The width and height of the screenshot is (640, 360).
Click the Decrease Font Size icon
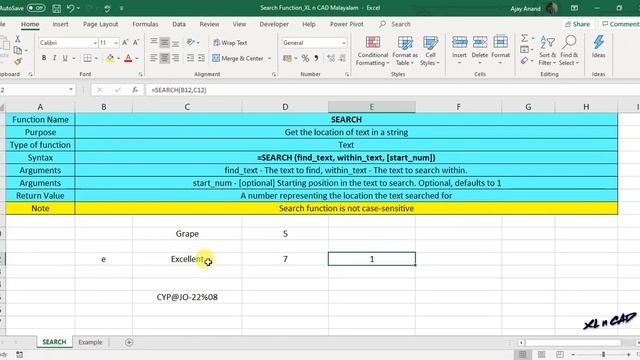pyautogui.click(x=136, y=42)
